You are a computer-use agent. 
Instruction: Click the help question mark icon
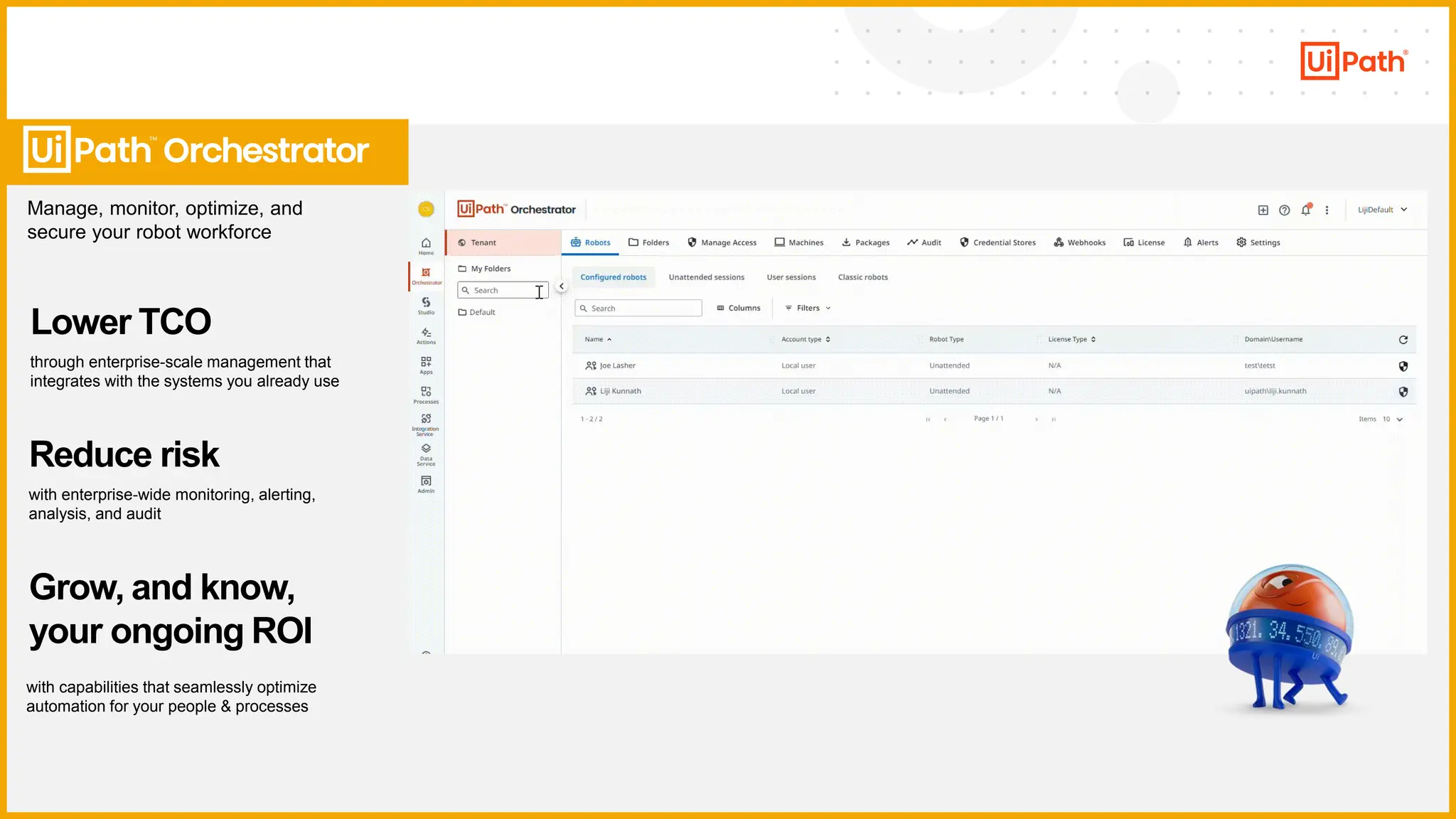point(1284,210)
